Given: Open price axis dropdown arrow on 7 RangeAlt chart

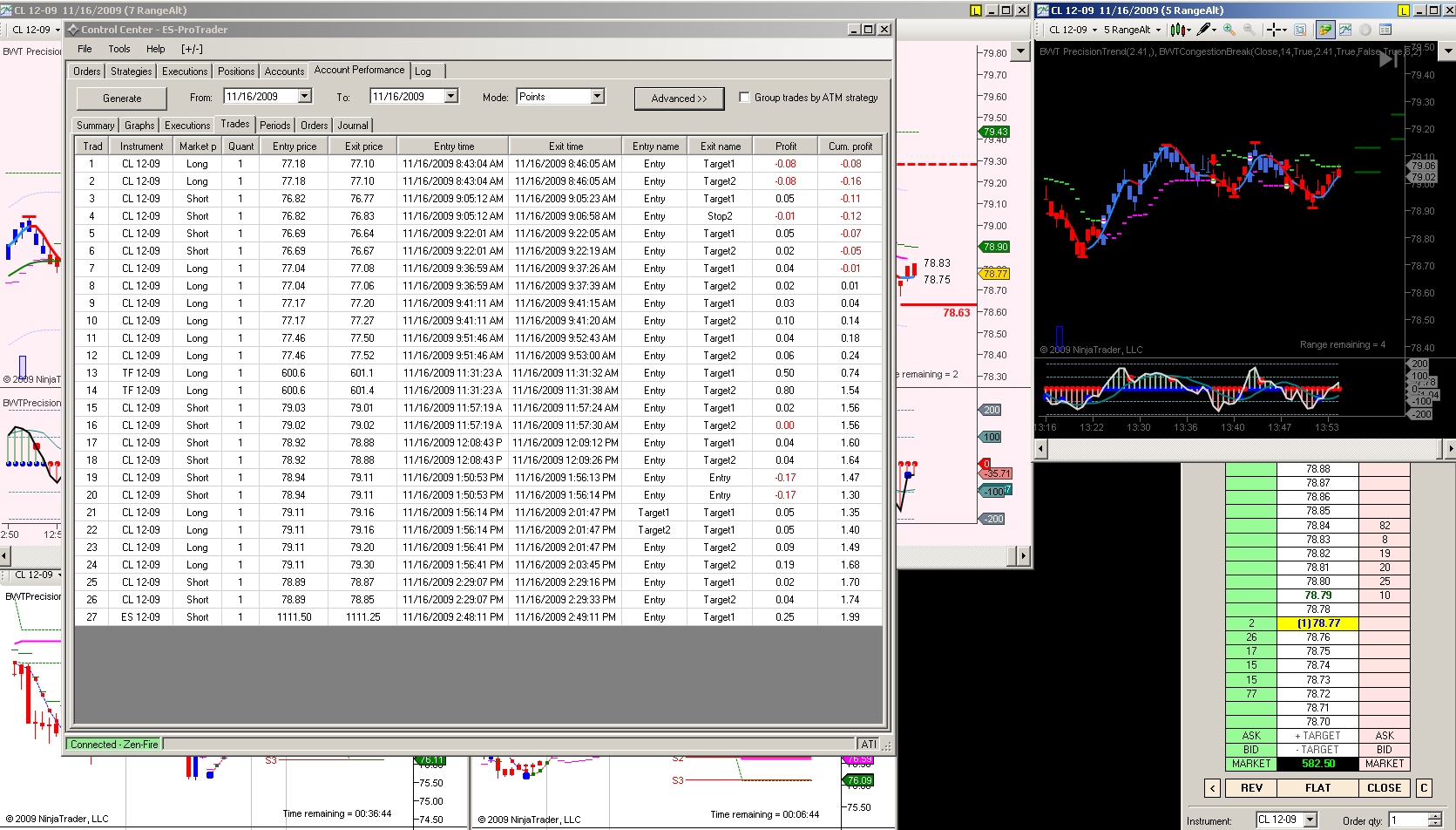Looking at the screenshot, I should [1021, 51].
